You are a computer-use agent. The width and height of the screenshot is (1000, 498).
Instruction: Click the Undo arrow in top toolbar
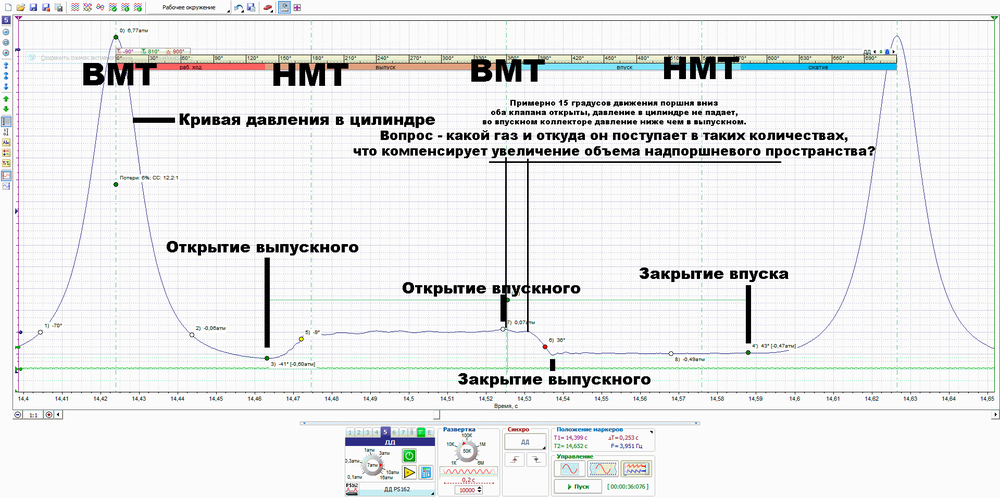239,7
